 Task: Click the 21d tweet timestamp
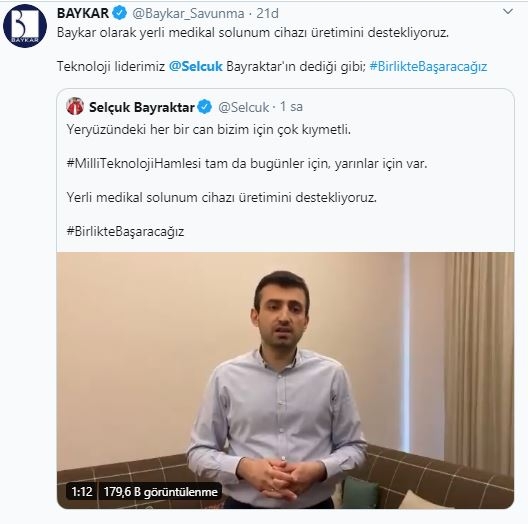click(x=268, y=13)
